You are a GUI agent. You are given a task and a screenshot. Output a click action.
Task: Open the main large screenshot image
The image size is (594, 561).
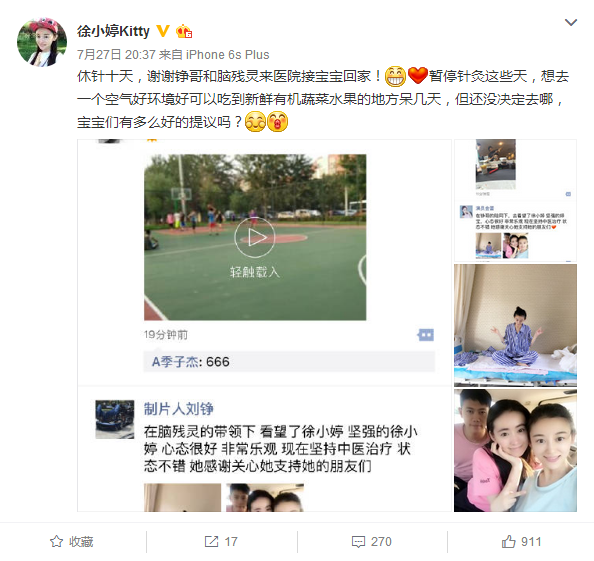coord(264,325)
